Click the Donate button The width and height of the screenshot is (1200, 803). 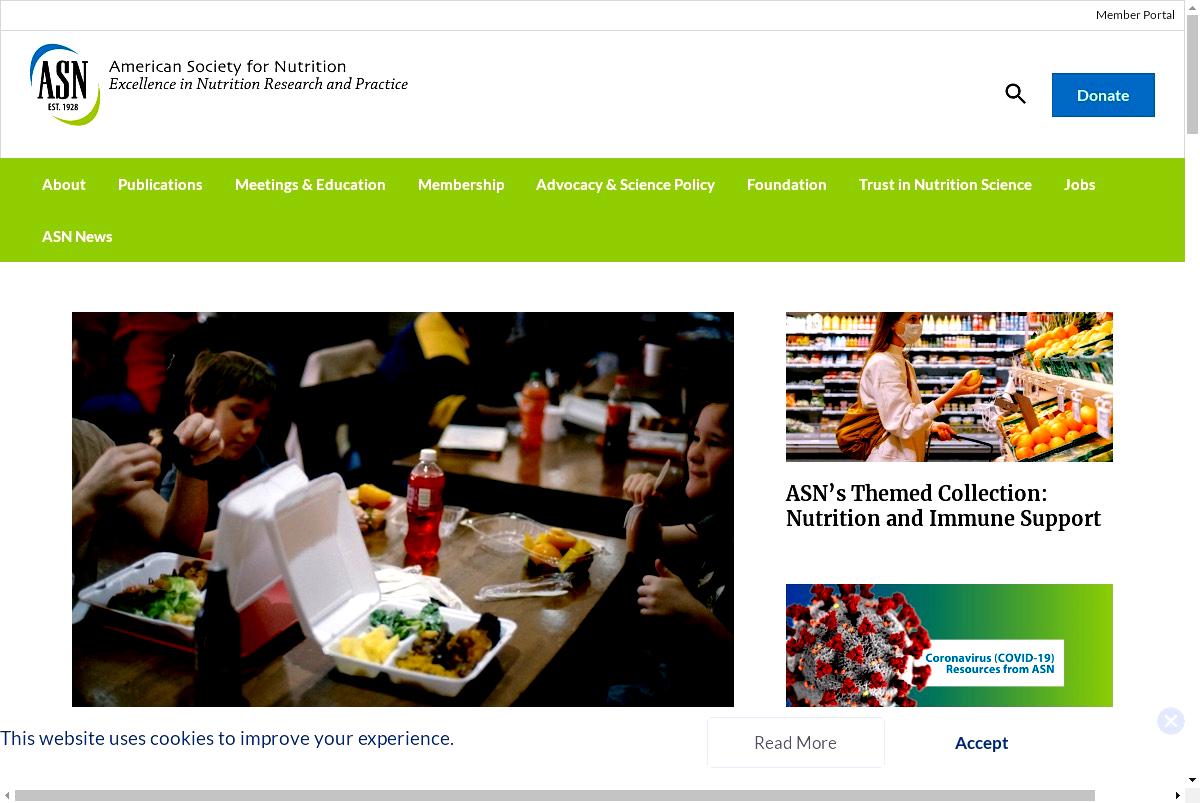point(1103,95)
